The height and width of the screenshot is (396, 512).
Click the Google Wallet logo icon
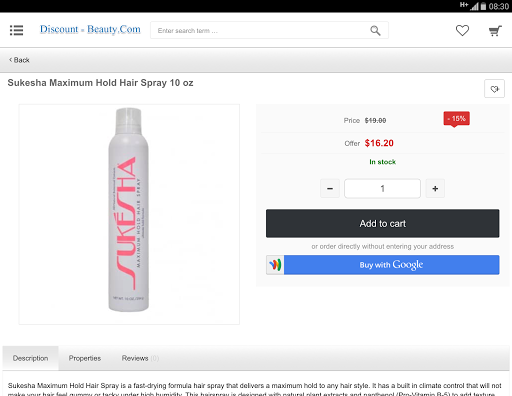coord(275,265)
